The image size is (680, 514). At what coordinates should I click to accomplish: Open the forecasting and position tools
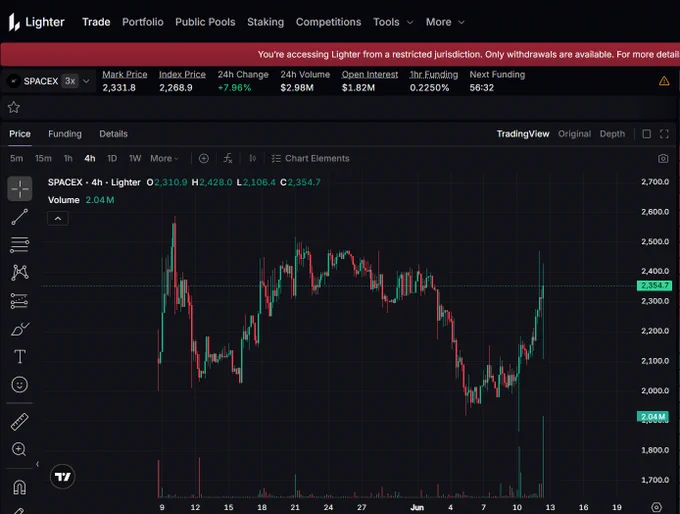pos(20,301)
